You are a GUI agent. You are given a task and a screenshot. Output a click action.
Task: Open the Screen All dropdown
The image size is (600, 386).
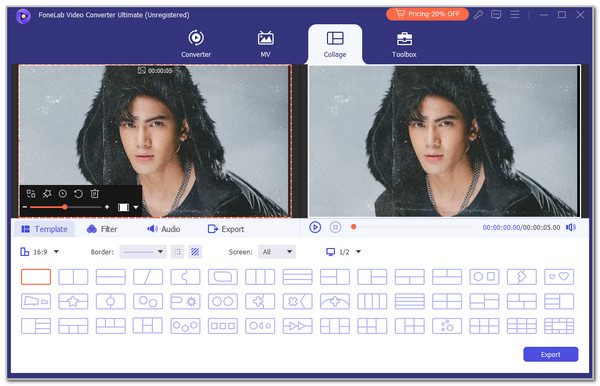tap(277, 252)
